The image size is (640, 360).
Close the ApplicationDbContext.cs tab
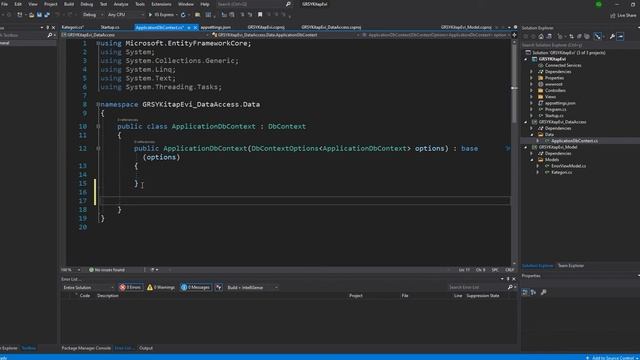[196, 28]
